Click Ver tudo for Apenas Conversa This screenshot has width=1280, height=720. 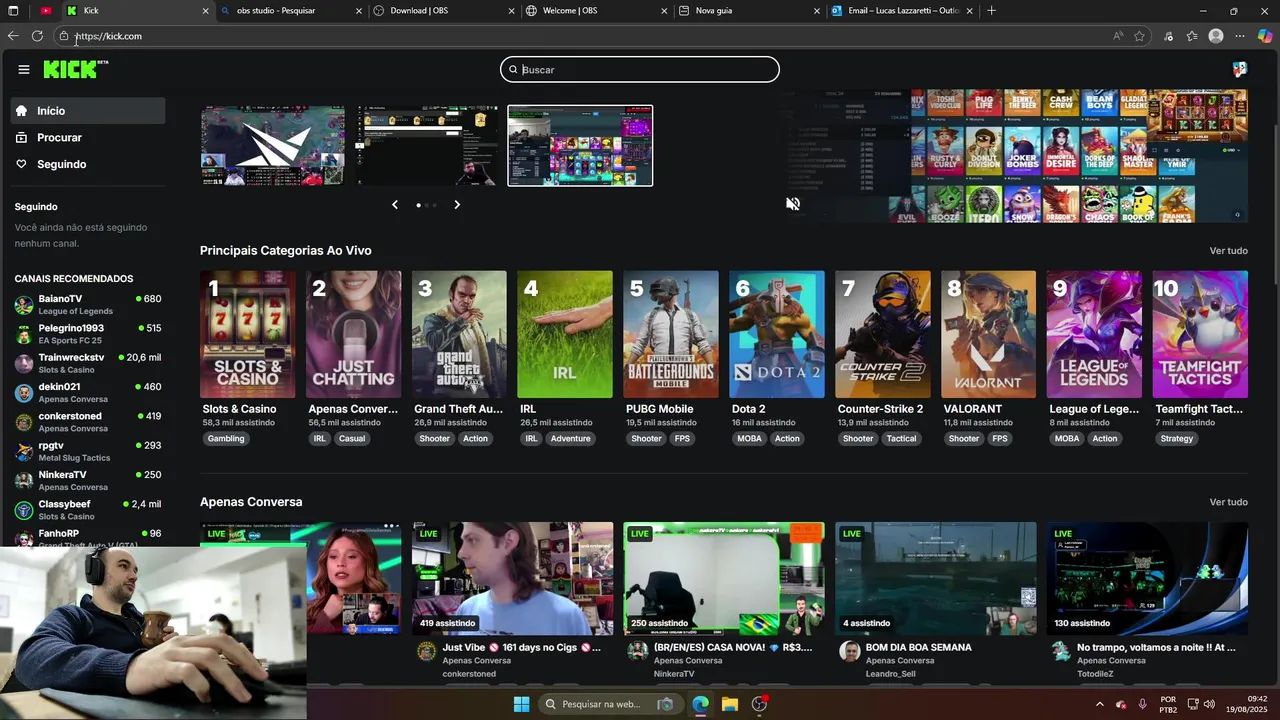1228,502
